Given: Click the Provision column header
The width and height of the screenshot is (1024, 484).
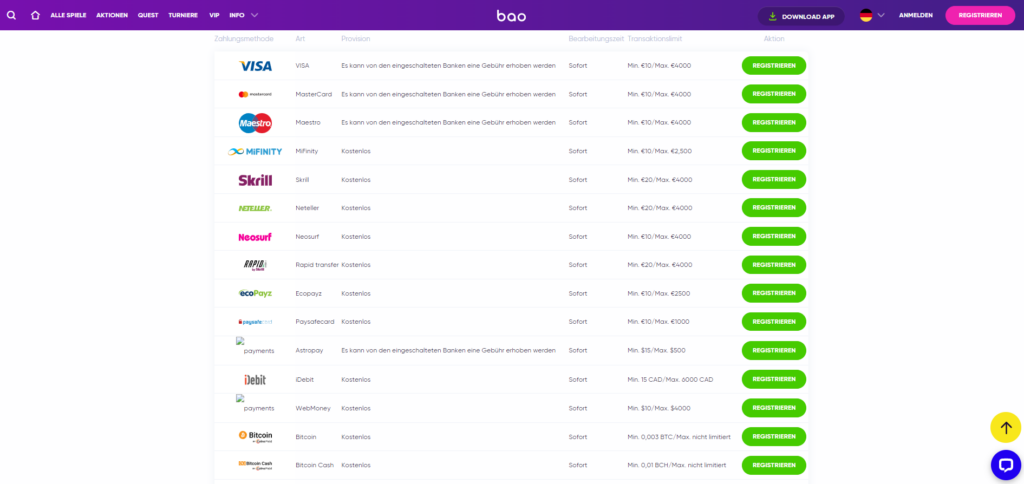Looking at the screenshot, I should (x=356, y=39).
